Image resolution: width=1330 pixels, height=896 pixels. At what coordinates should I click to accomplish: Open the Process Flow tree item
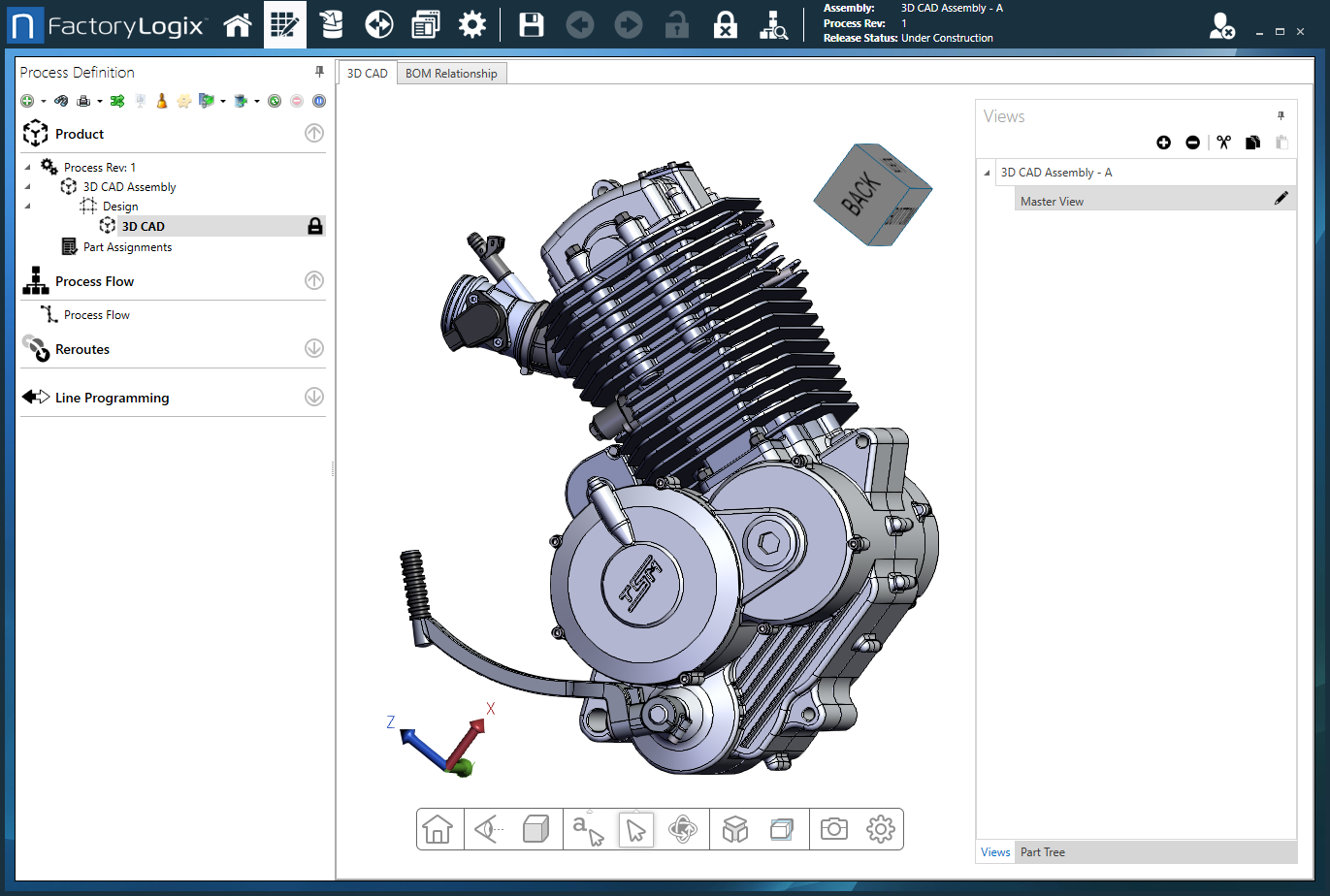click(x=96, y=315)
